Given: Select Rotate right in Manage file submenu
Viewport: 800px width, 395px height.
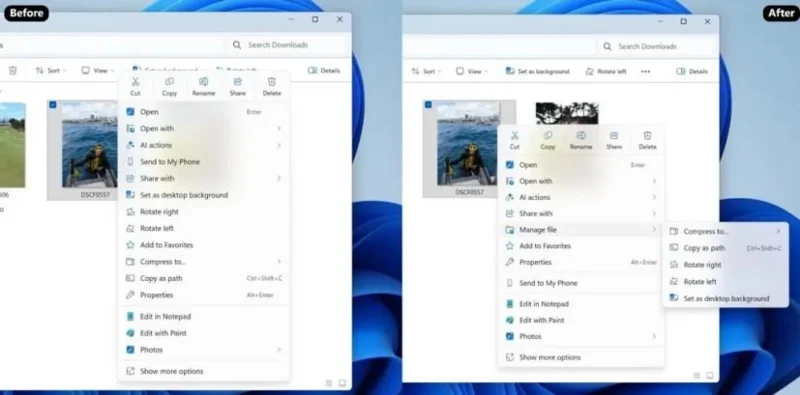Looking at the screenshot, I should click(725, 265).
